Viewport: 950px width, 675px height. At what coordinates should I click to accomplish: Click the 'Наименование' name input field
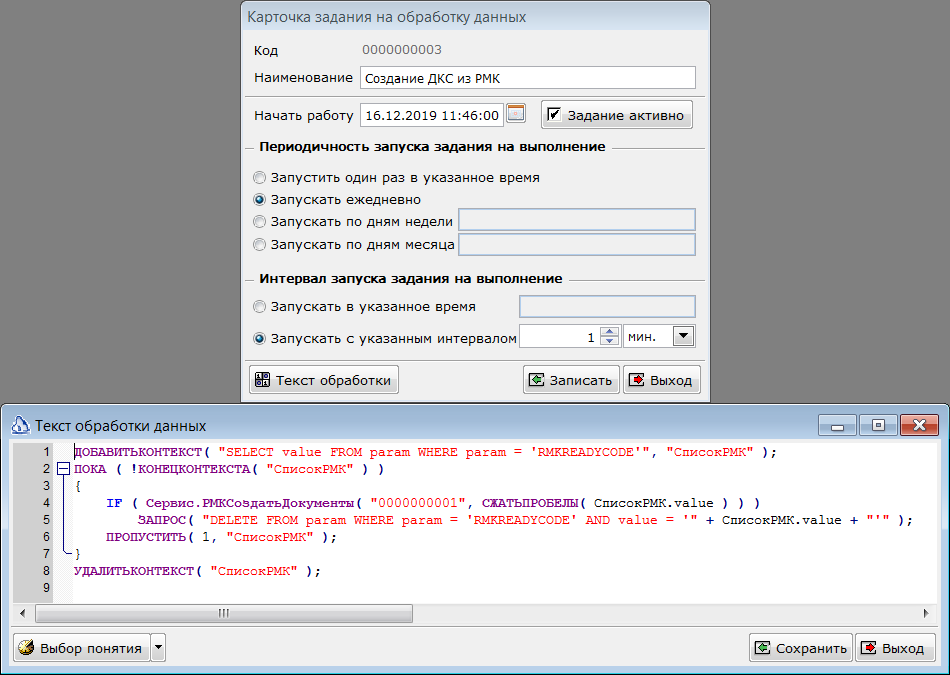point(528,78)
